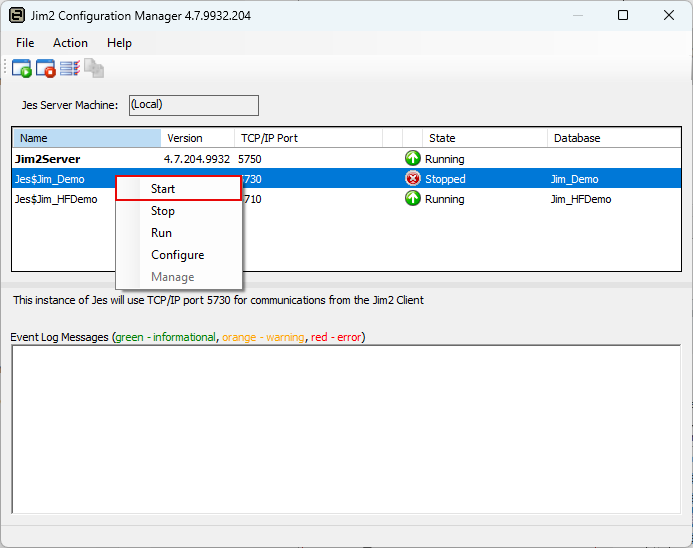Click port 5750 cell
Screen dimensions: 693x548
(250, 159)
